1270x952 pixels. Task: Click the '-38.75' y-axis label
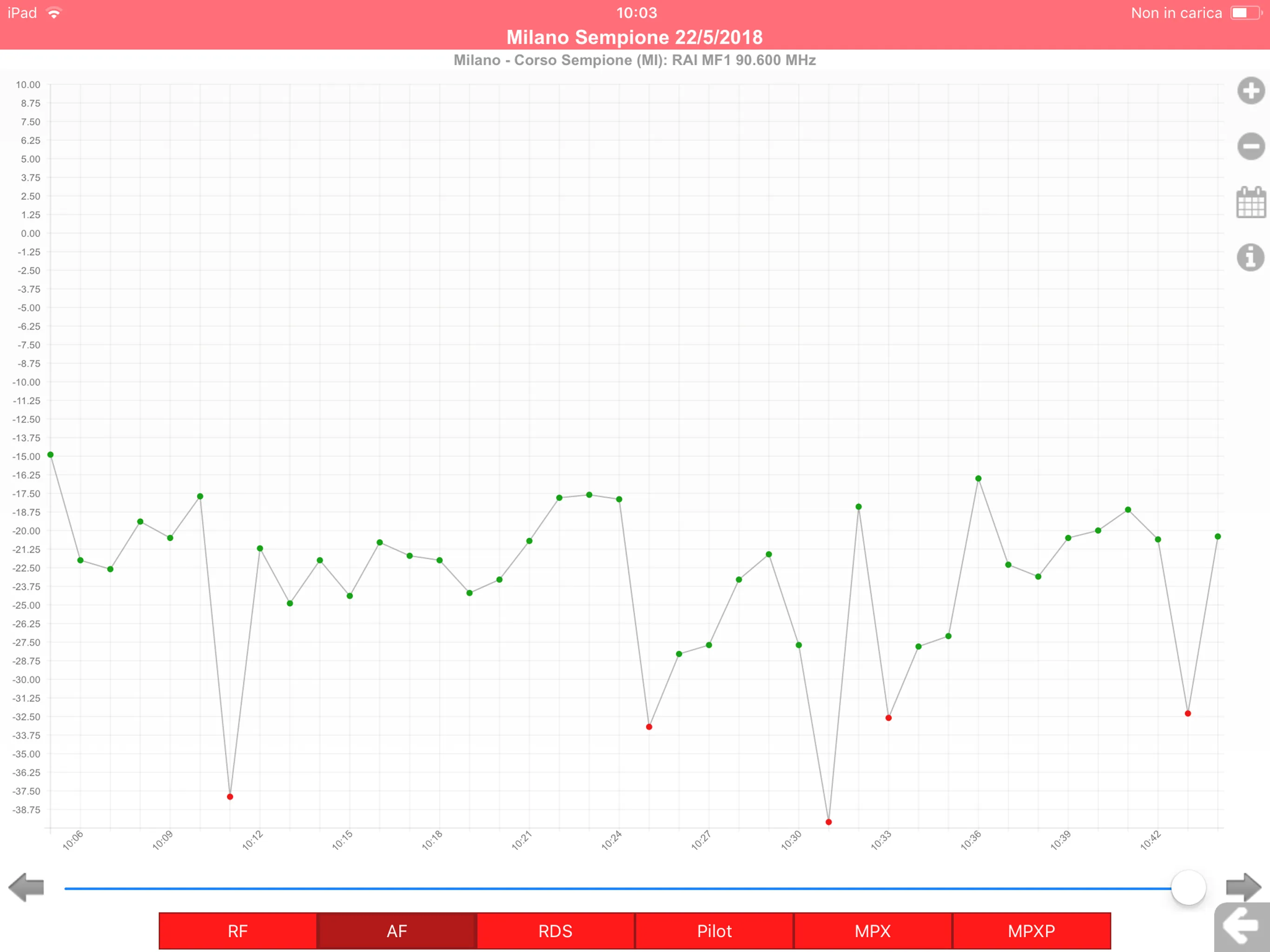coord(26,810)
